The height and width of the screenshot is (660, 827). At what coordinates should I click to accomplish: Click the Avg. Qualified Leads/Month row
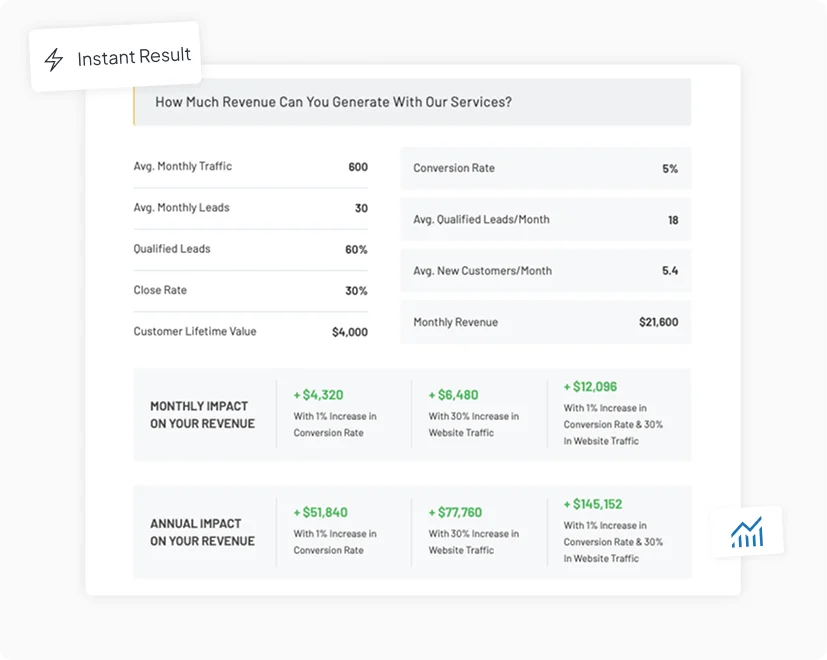(x=545, y=219)
